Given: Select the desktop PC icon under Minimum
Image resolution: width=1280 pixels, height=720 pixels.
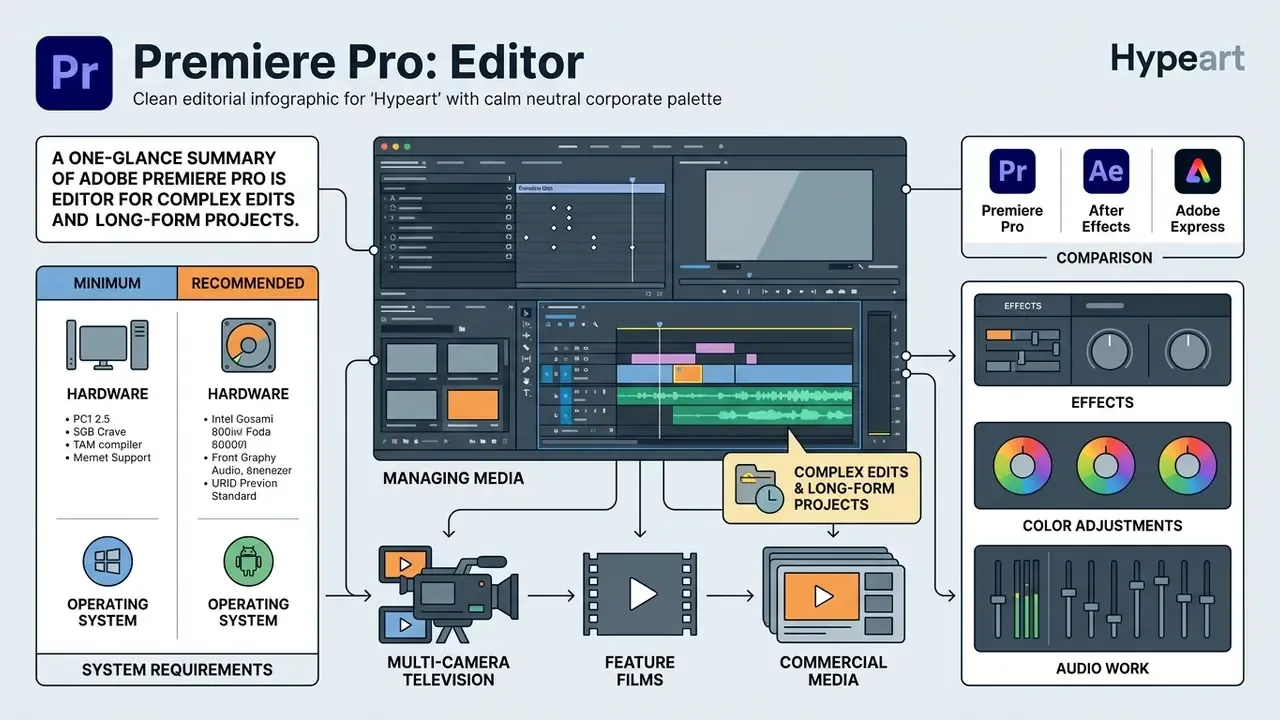Looking at the screenshot, I should pos(107,346).
